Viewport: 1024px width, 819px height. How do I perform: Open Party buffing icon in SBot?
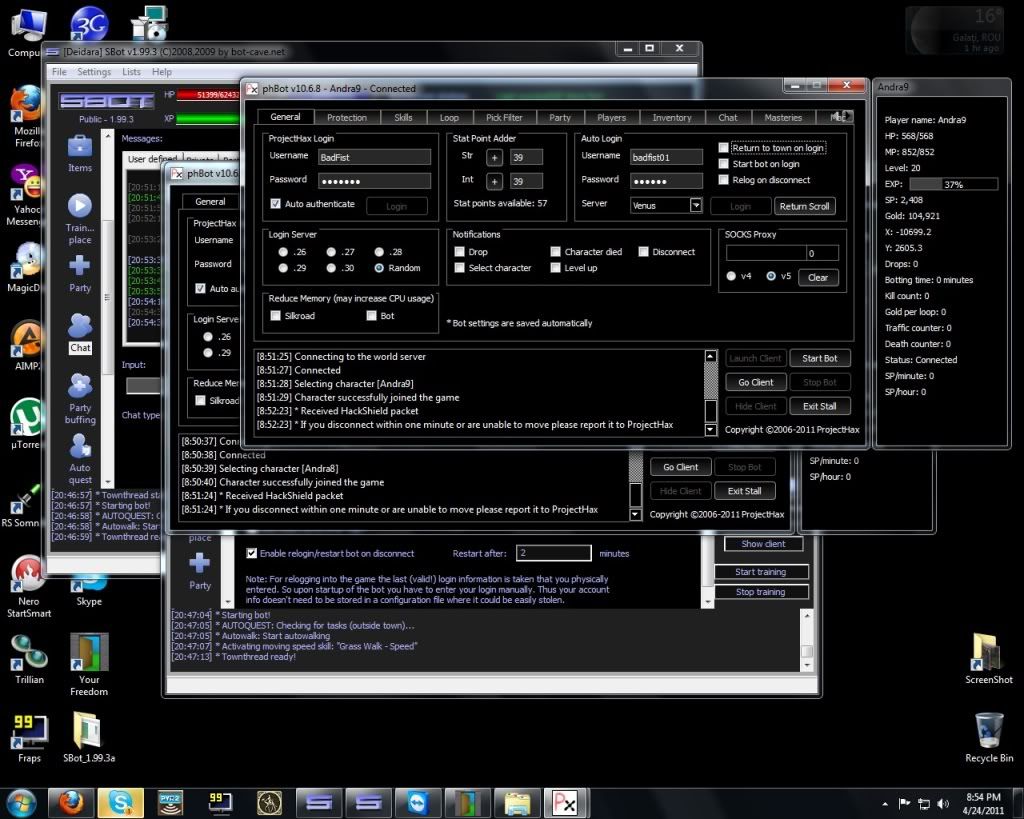coord(80,387)
